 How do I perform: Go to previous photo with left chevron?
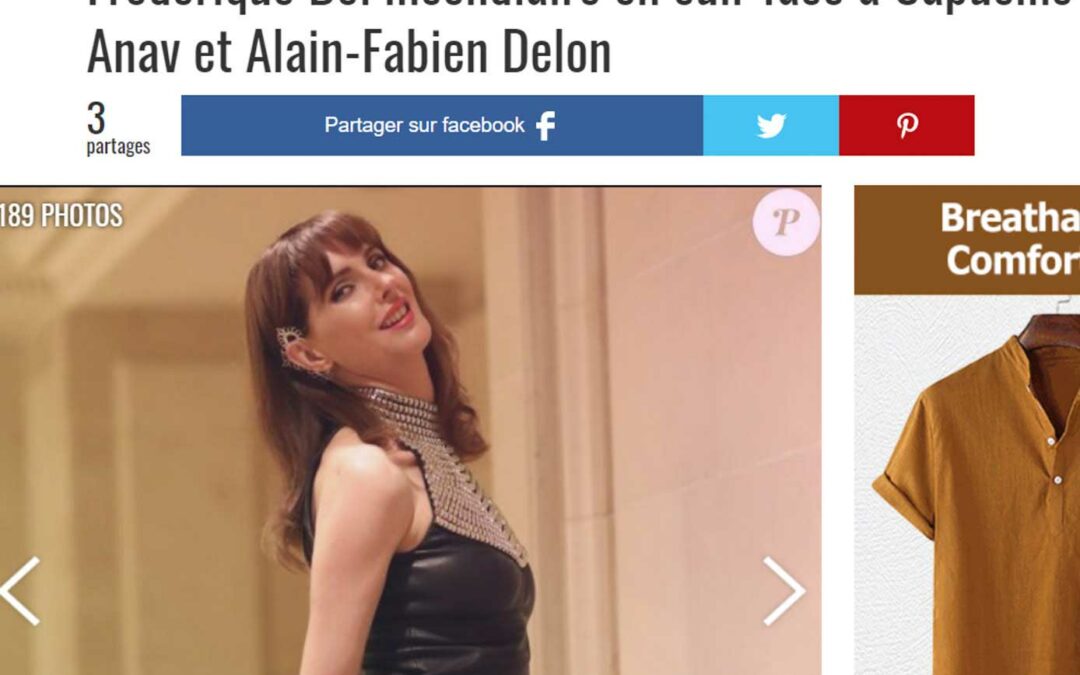pos(20,591)
